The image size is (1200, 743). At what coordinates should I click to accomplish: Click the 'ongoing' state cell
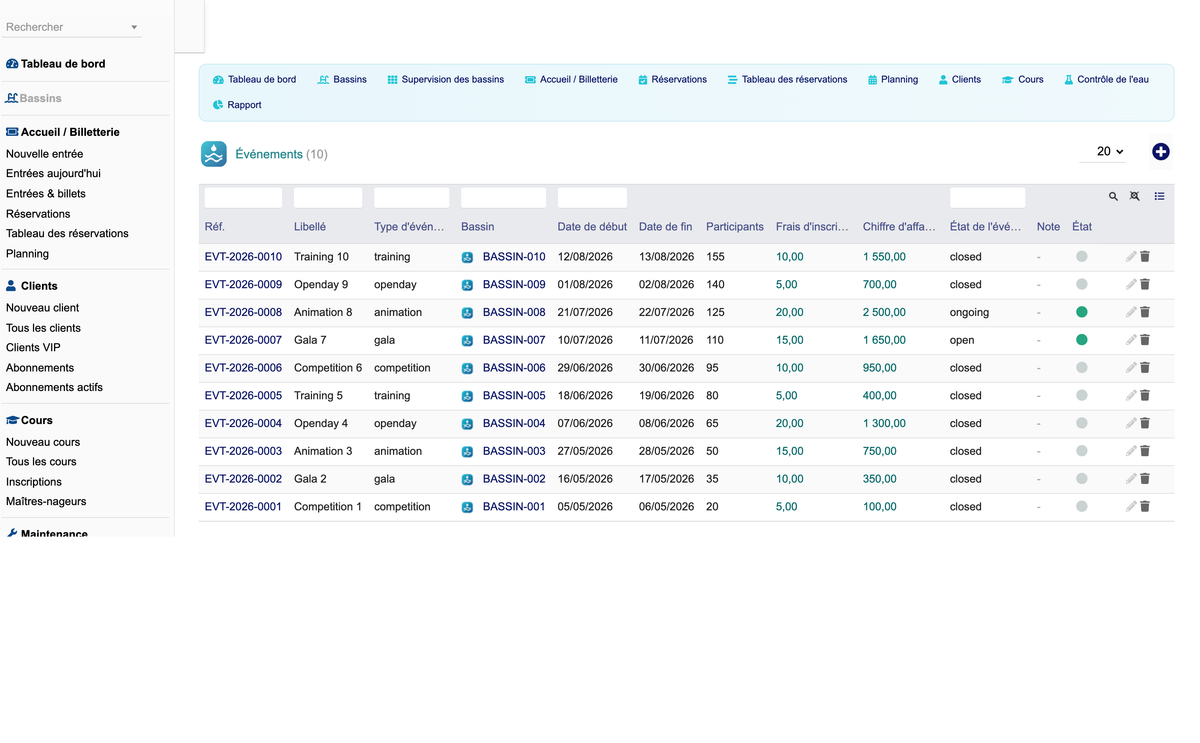tap(969, 313)
